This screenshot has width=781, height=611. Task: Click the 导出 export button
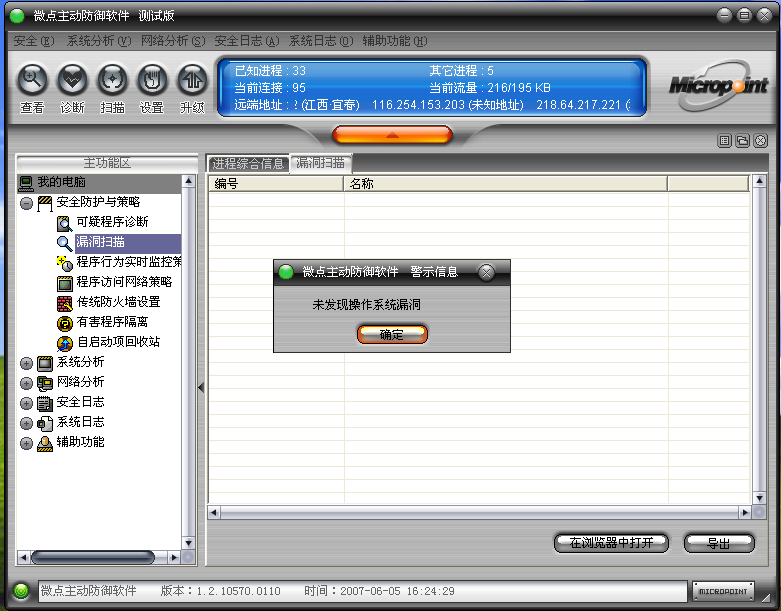719,543
